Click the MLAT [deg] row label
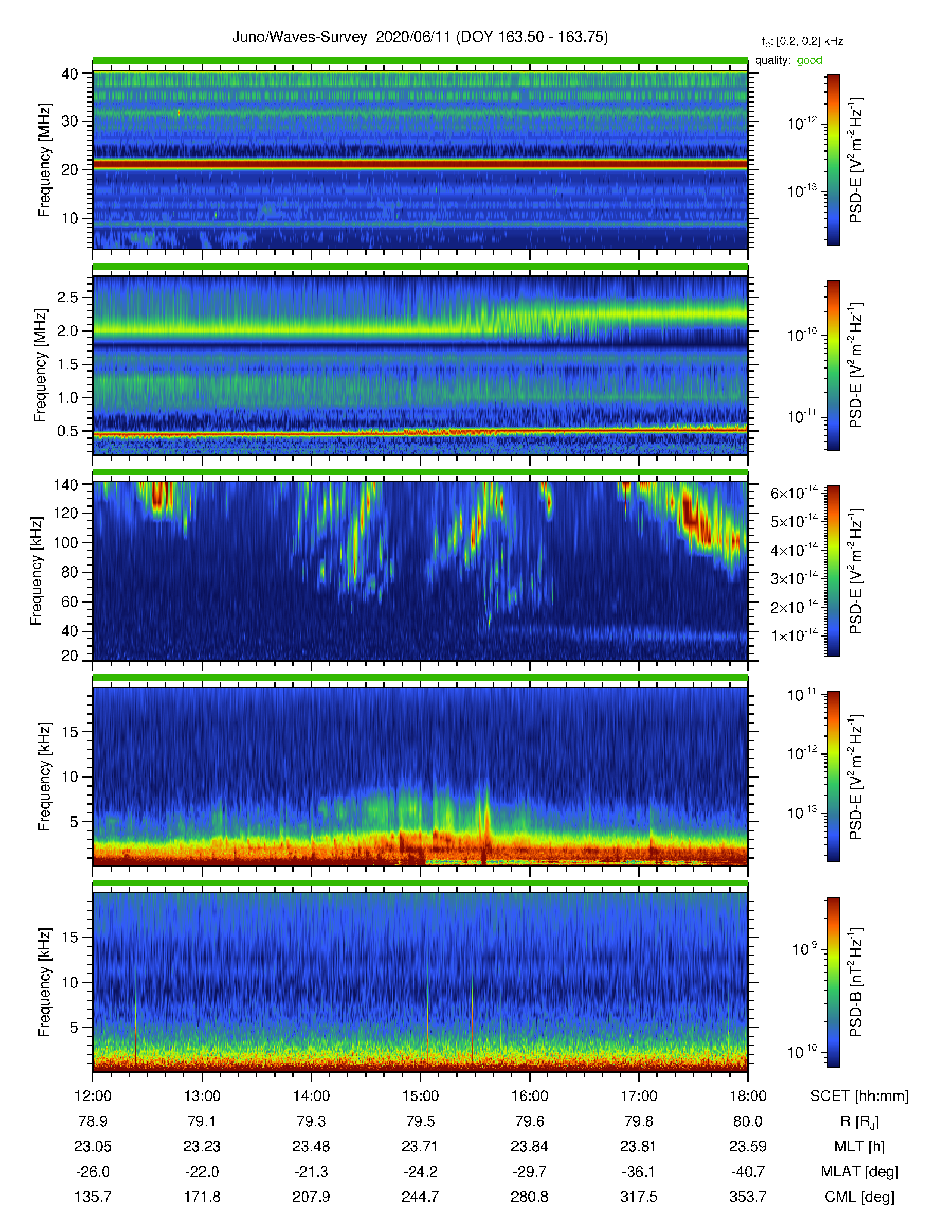Image resolution: width=952 pixels, height=1232 pixels. coord(859,1172)
